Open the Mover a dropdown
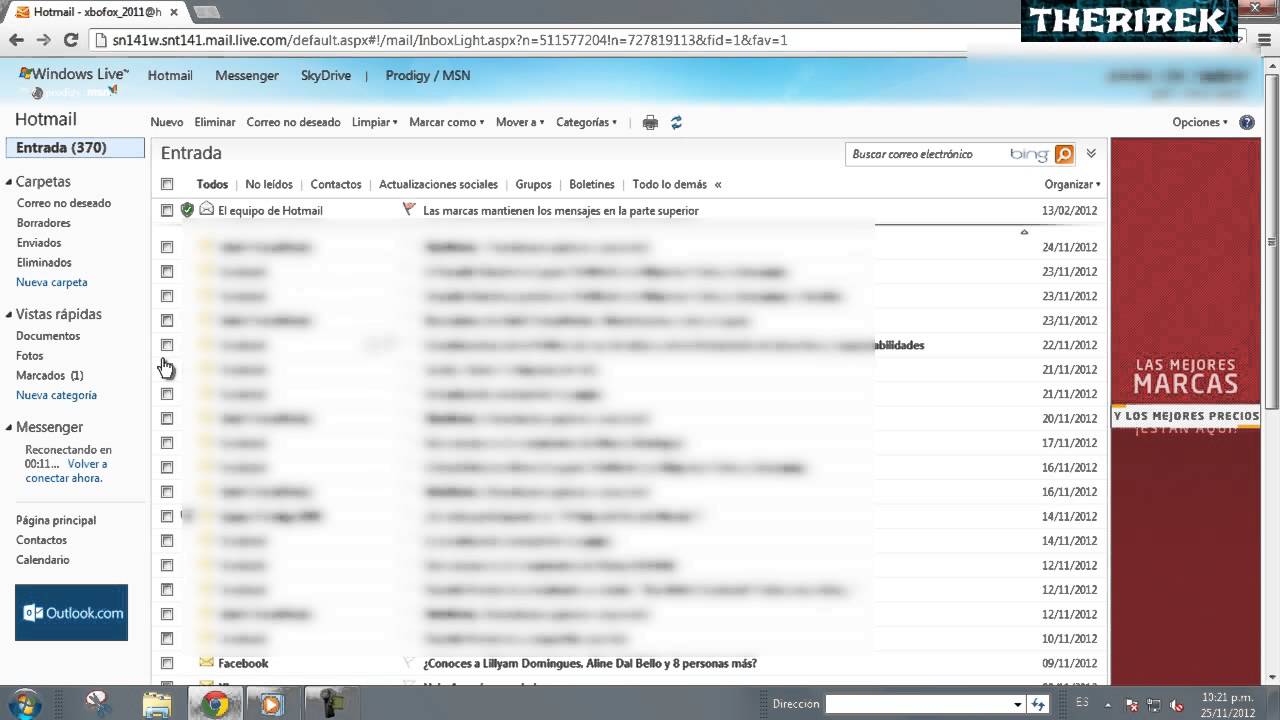 (x=520, y=122)
